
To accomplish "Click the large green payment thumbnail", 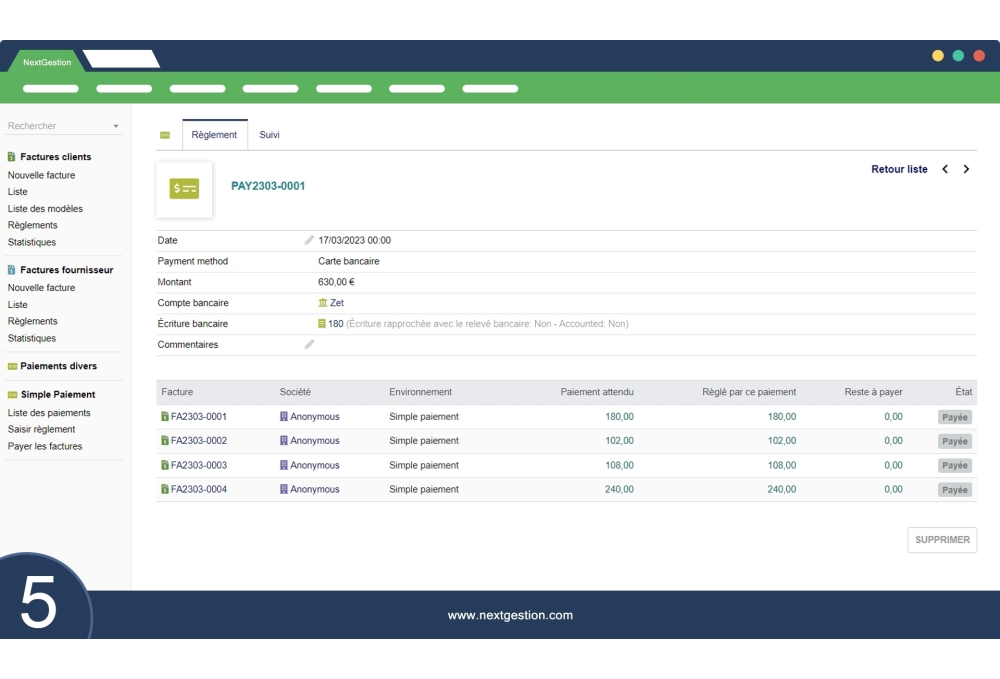I will [x=184, y=189].
